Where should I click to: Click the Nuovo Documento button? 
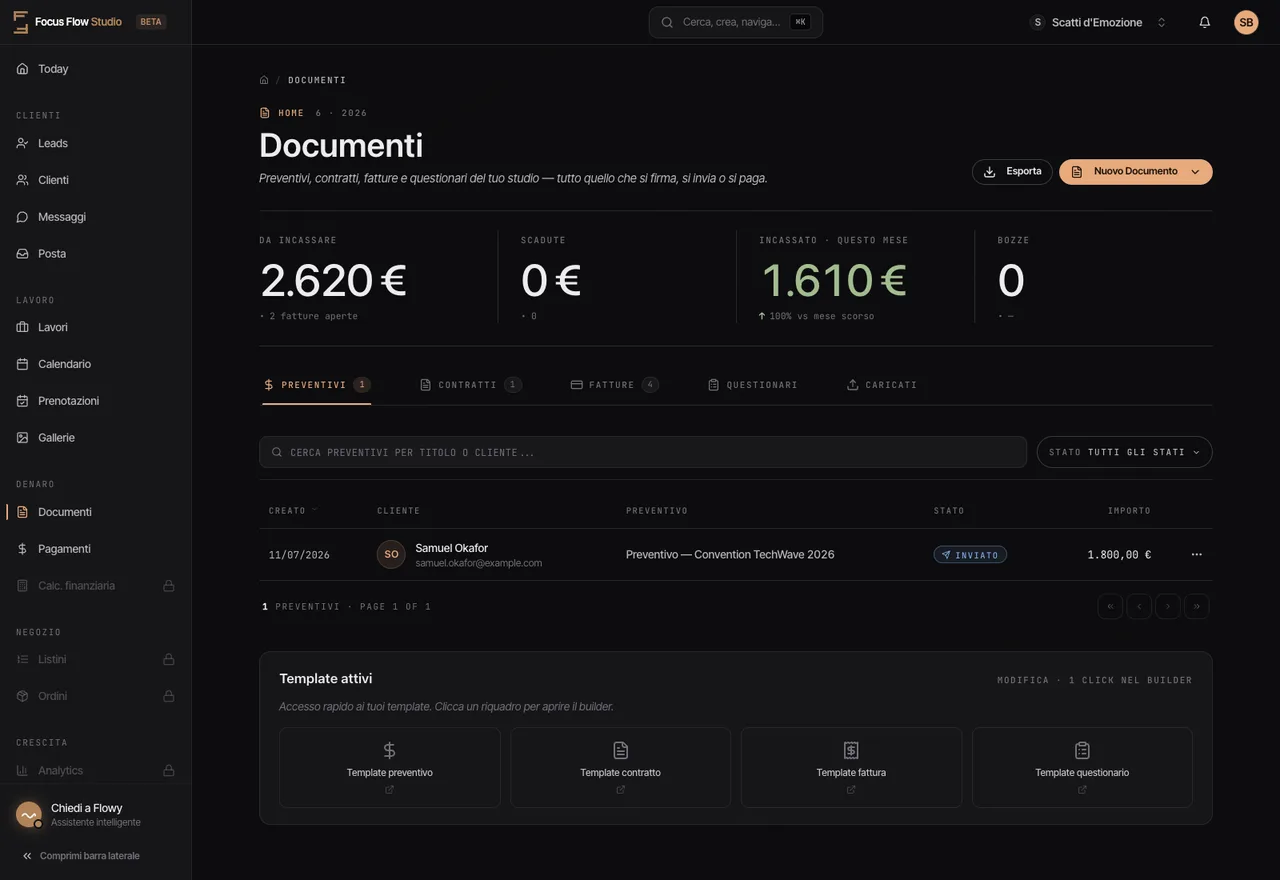point(1136,172)
